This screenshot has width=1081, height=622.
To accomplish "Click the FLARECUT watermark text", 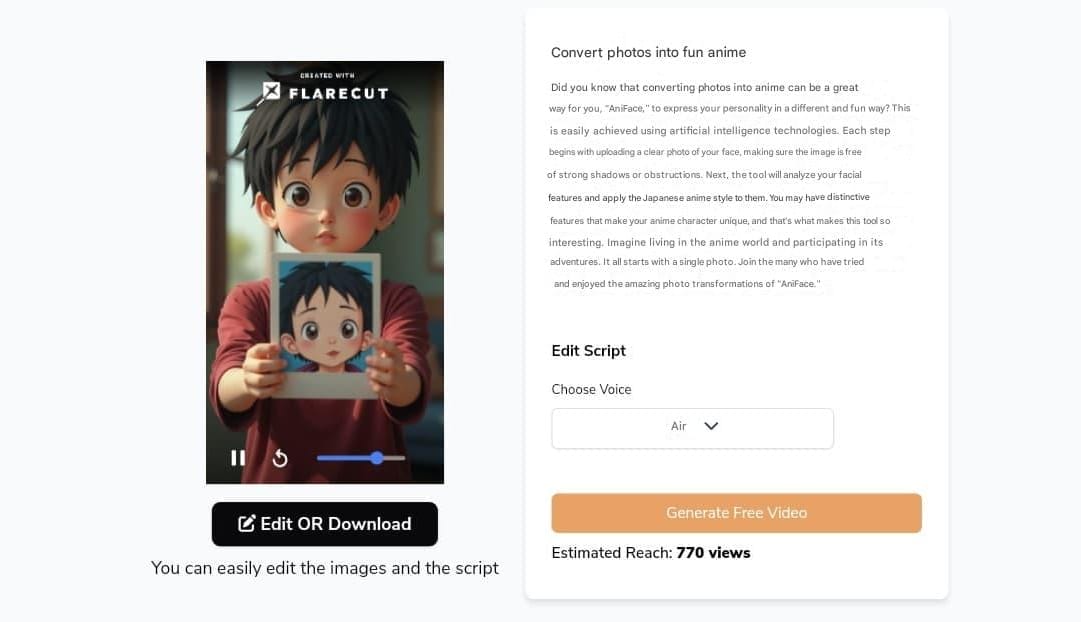I will [x=339, y=93].
